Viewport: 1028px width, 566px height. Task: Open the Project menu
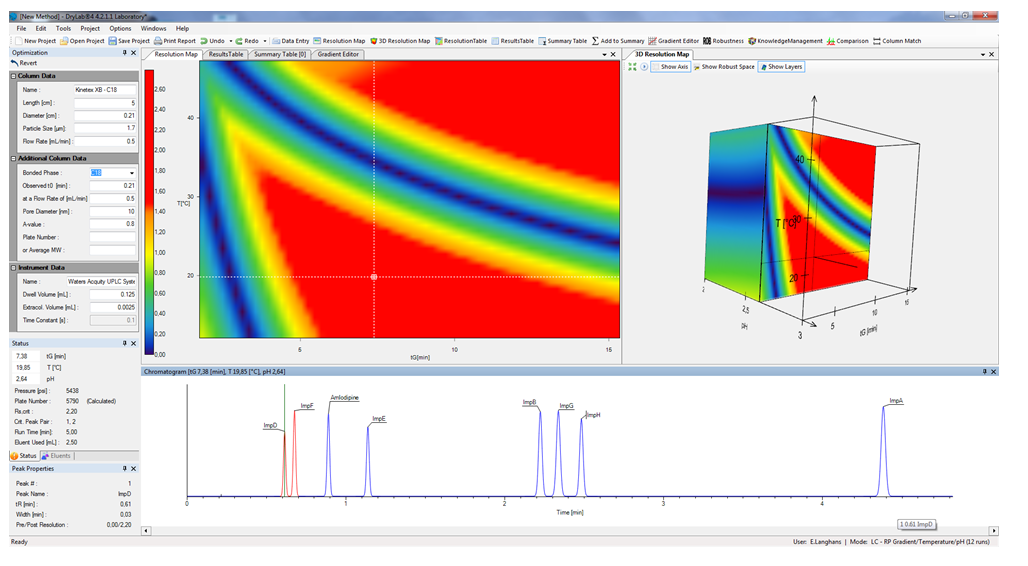click(x=90, y=29)
